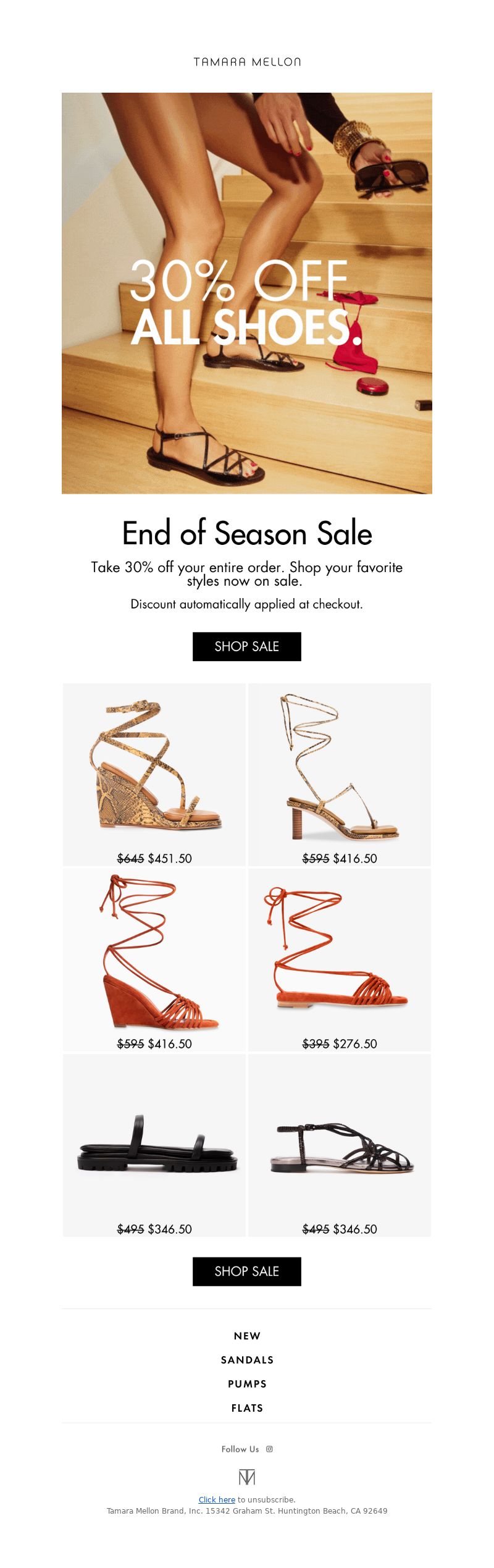Click the 'Click here' unsubscribe link
Viewport: 494px width, 1568px height.
pos(217,1499)
